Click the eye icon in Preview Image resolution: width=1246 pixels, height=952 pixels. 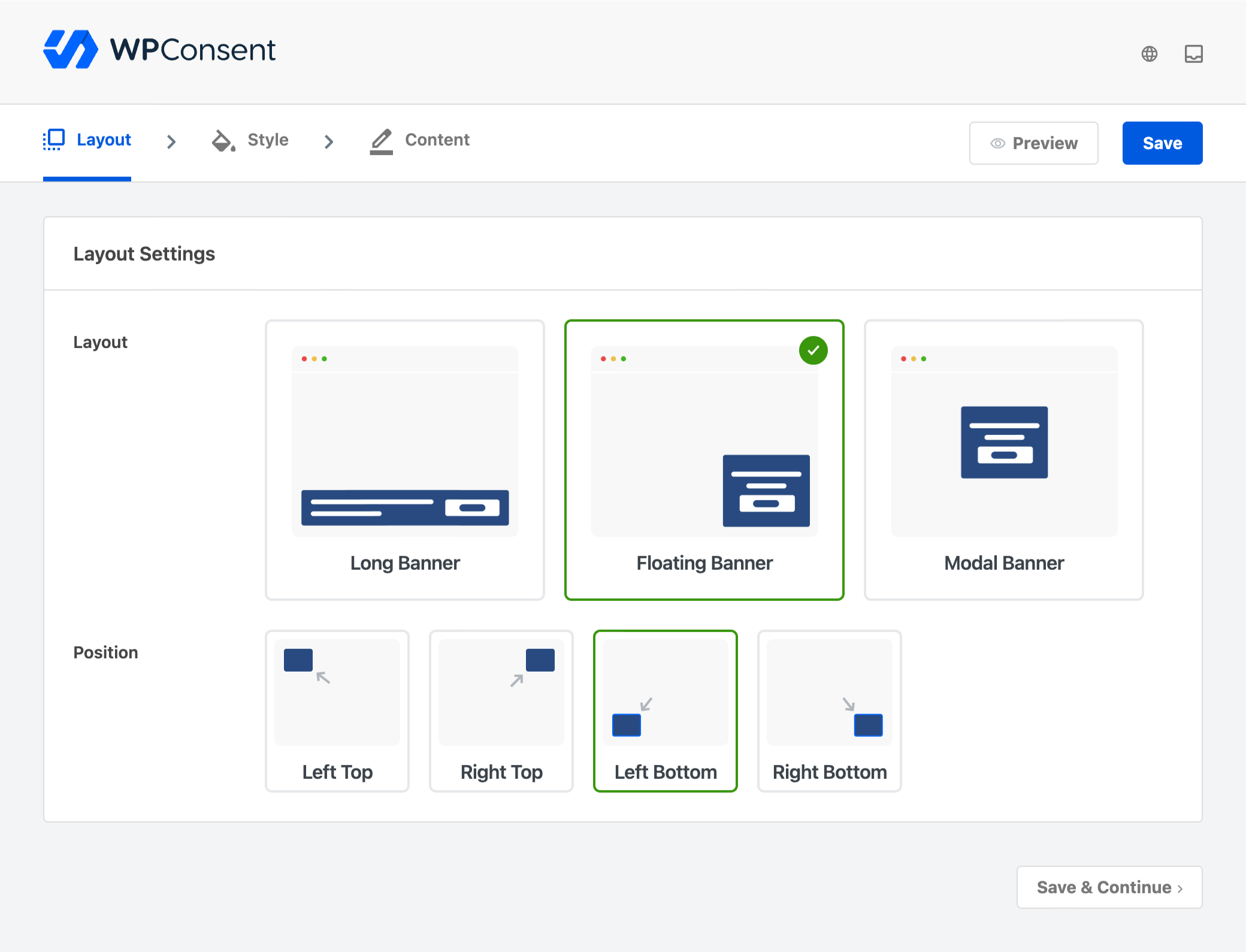click(997, 143)
